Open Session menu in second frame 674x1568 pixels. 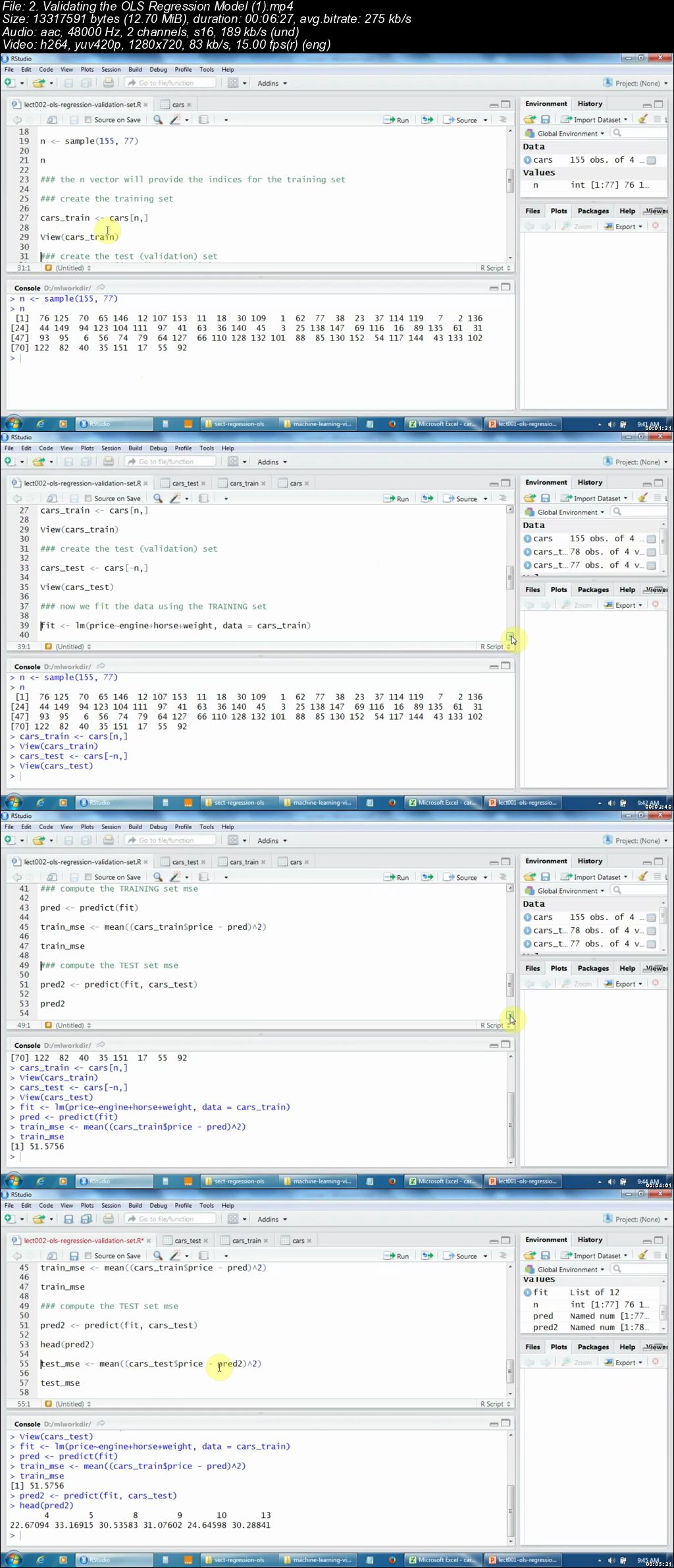pos(111,448)
